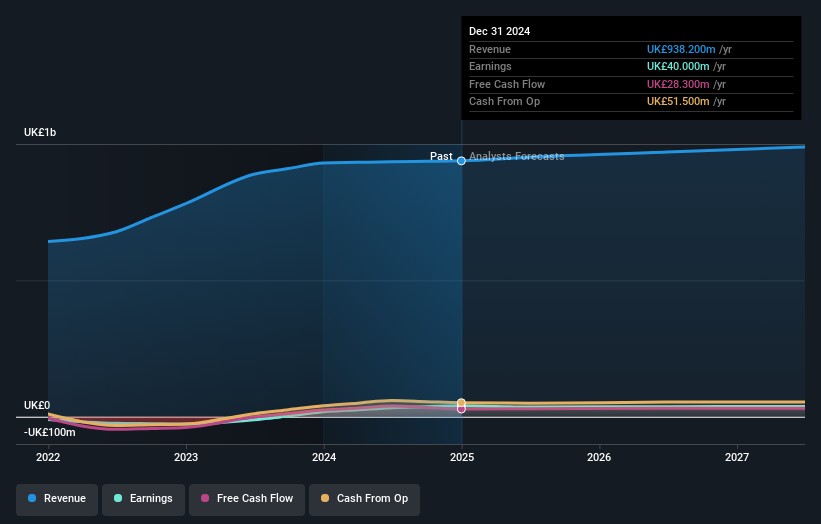Click the Analysts Forecasts label
Image resolution: width=821 pixels, height=524 pixels.
pos(516,156)
